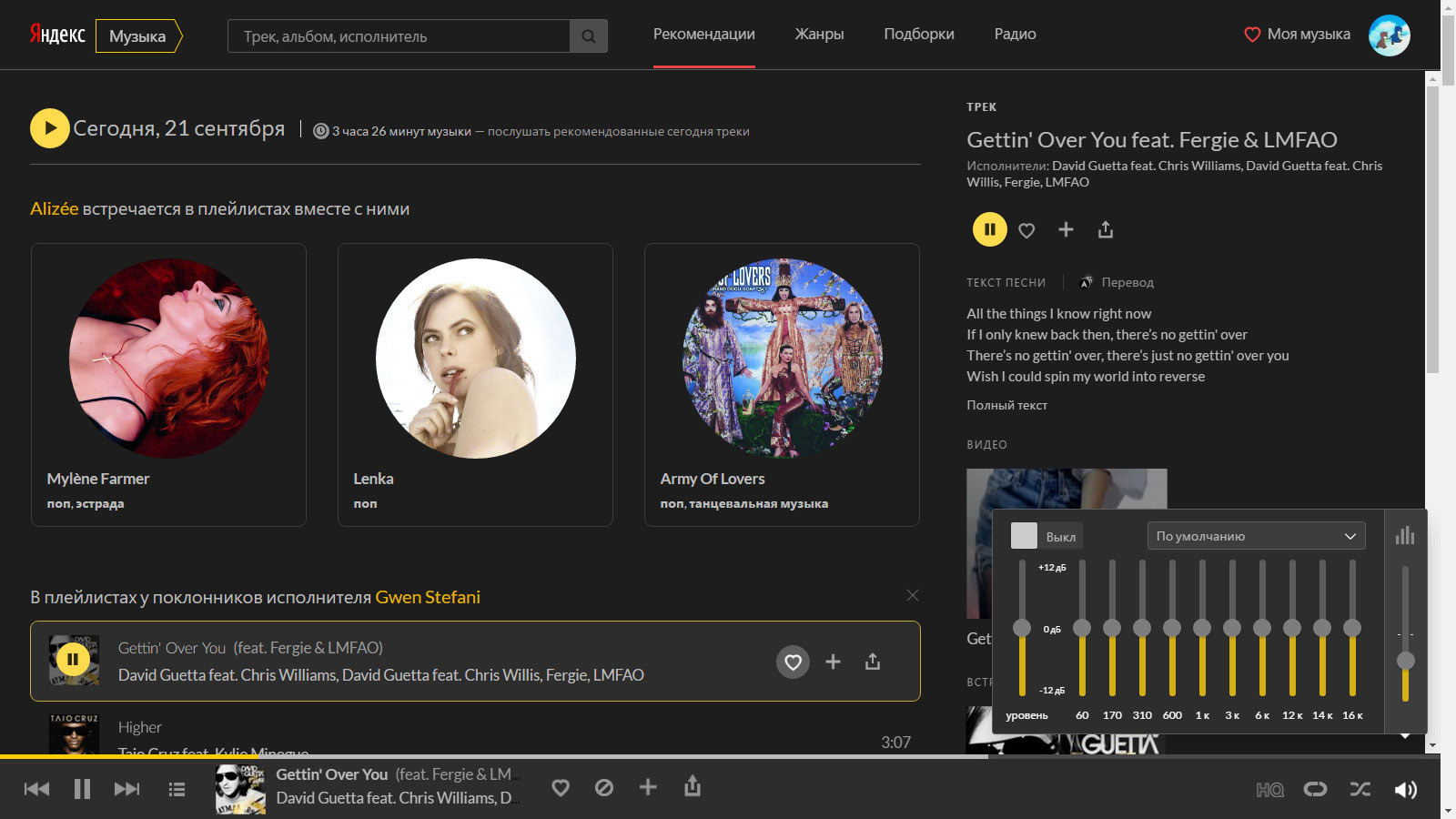Open the Рекомендации tab
Screen dimensions: 1456x819
(704, 34)
